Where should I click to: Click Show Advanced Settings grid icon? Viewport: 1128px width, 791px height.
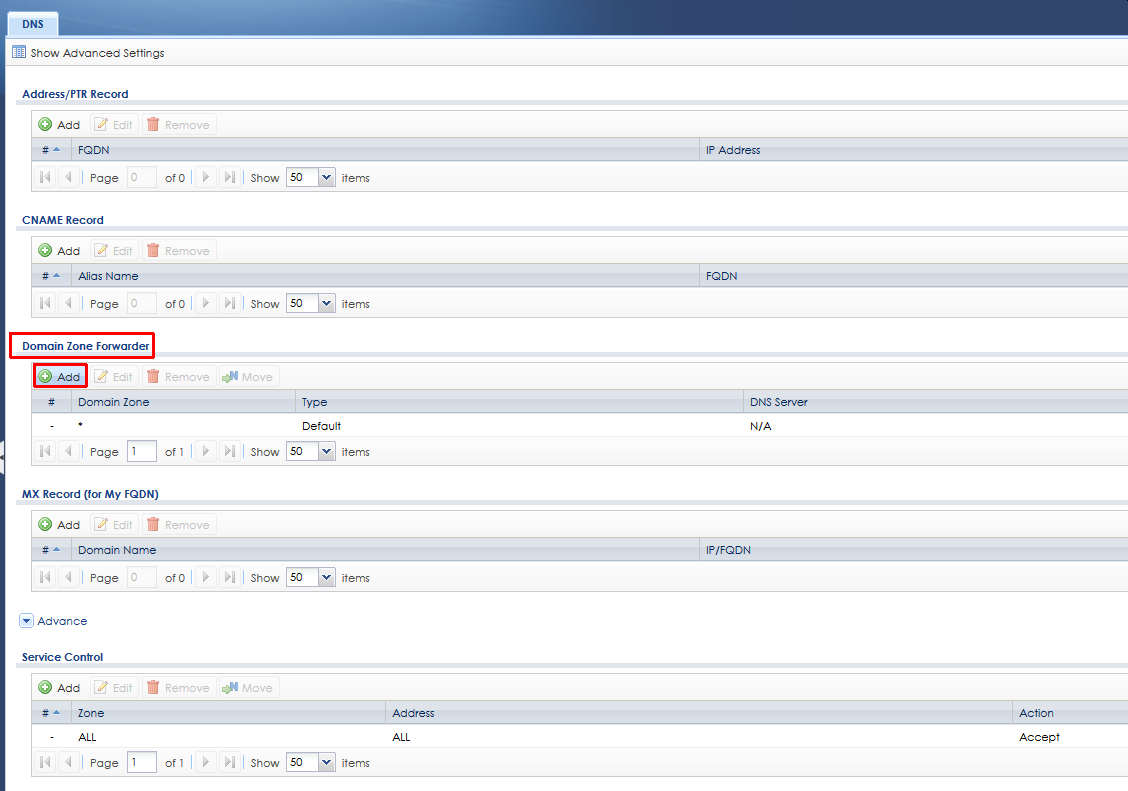(19, 52)
